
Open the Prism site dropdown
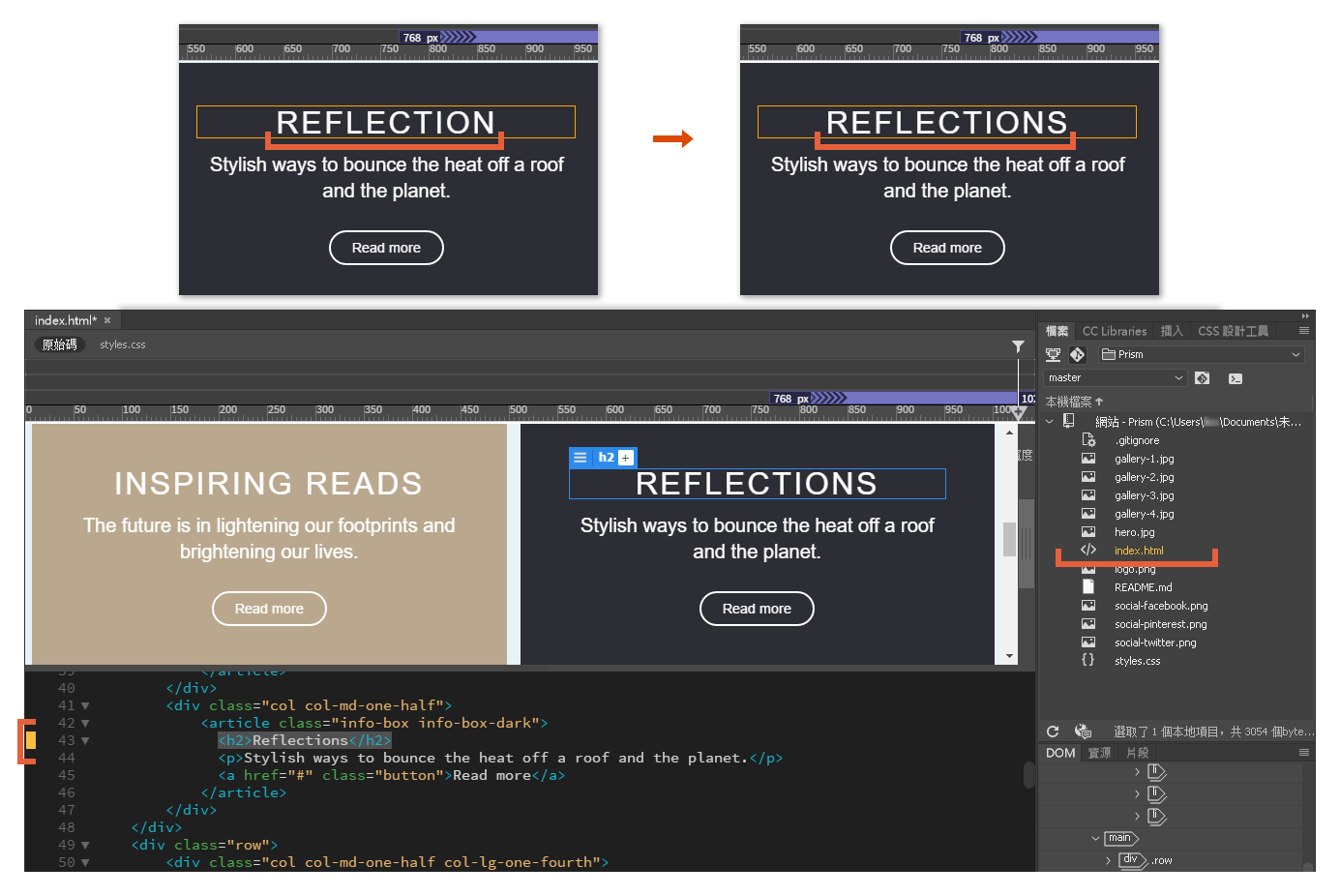tap(1201, 355)
